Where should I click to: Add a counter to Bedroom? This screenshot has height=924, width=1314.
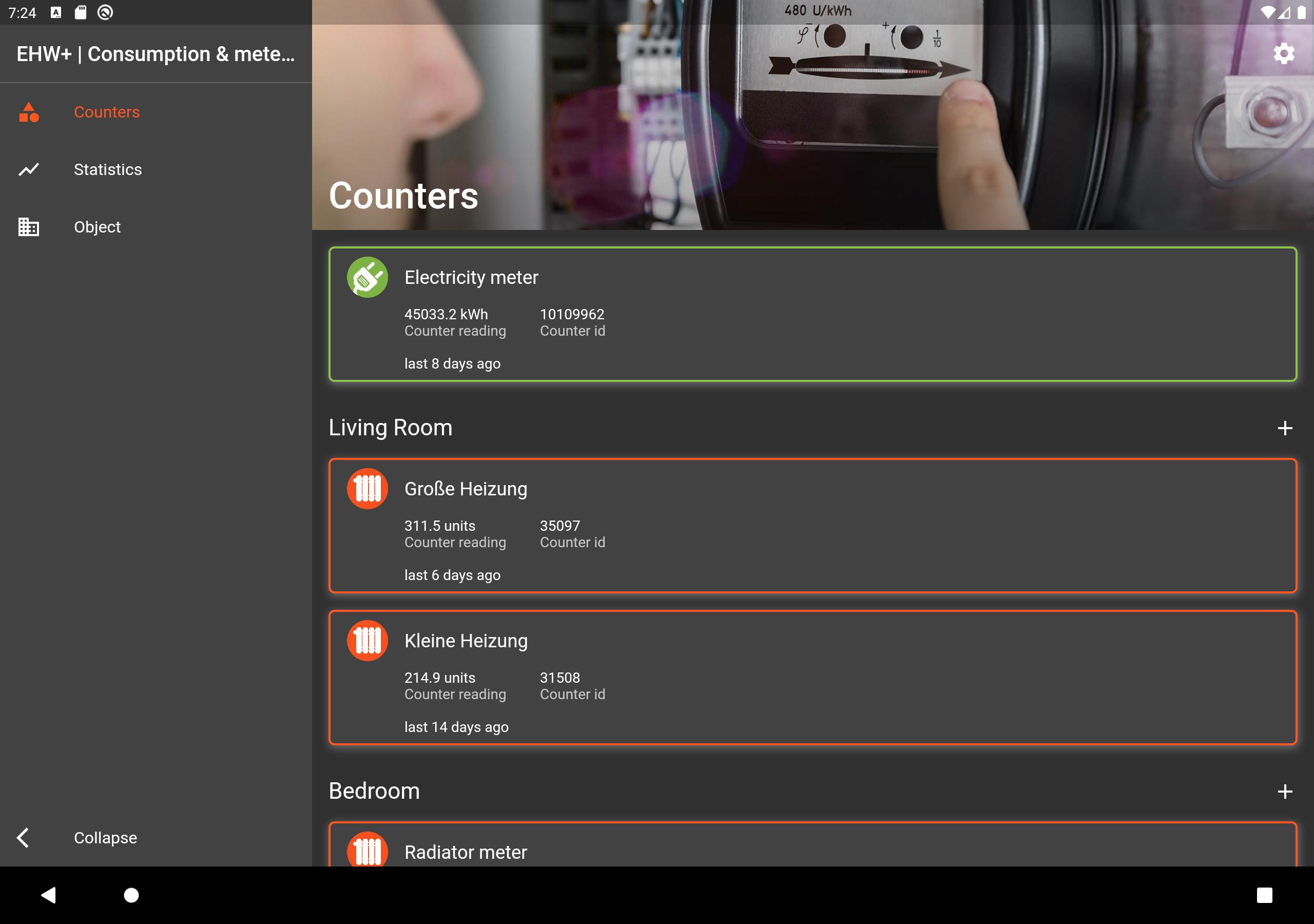1285,791
